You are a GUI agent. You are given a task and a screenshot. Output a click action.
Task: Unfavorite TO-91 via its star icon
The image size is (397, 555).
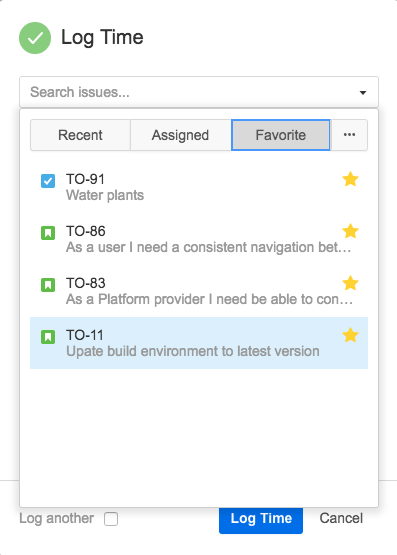(350, 179)
